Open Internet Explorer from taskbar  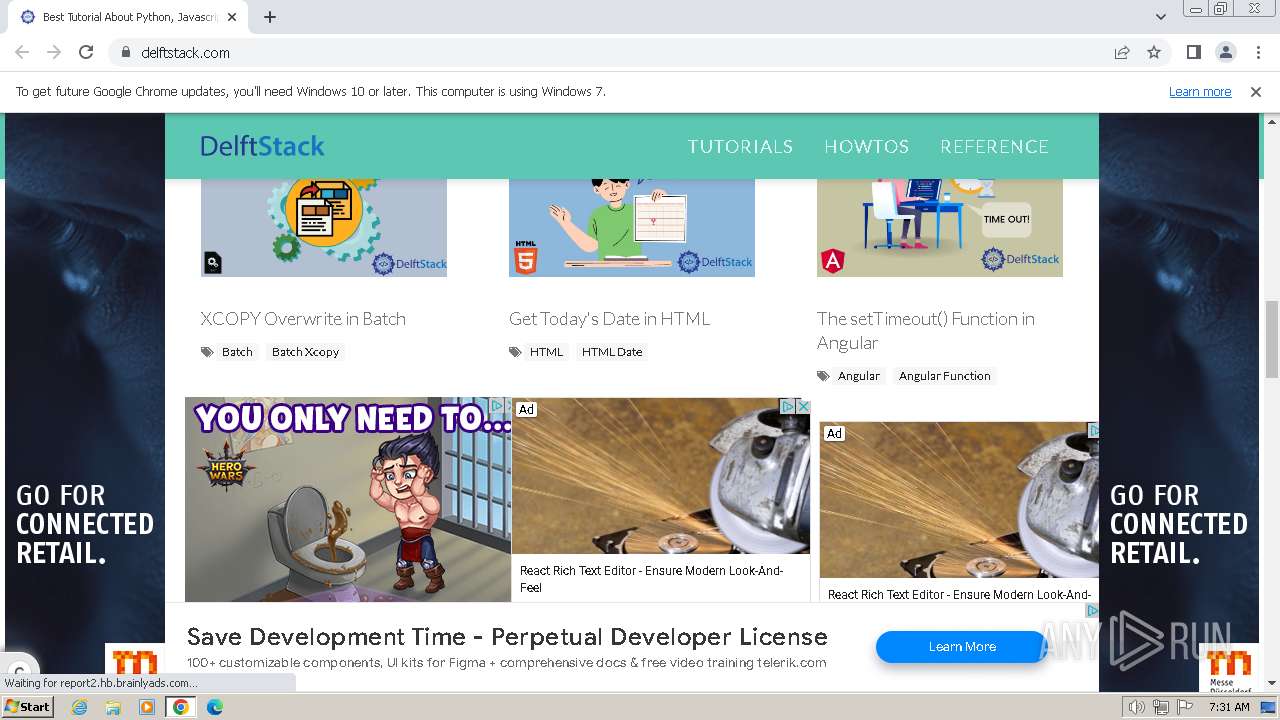(80, 707)
